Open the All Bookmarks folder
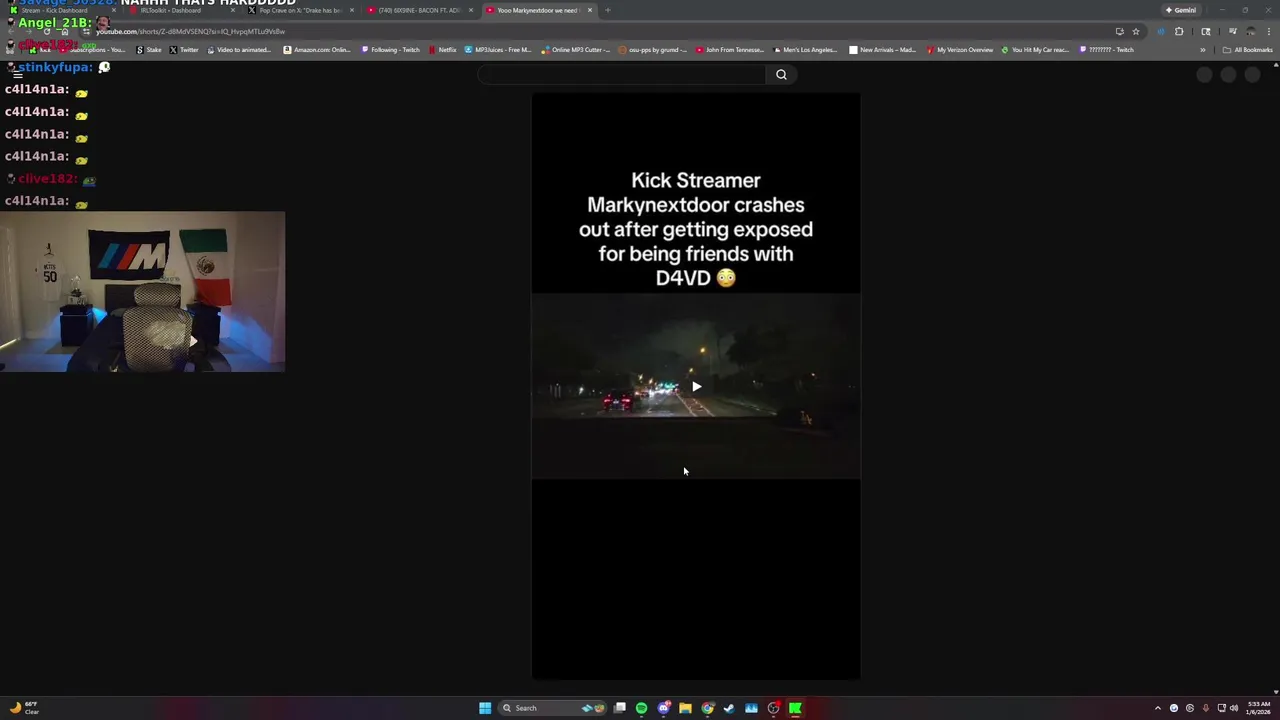The image size is (1280, 720). pos(1247,49)
